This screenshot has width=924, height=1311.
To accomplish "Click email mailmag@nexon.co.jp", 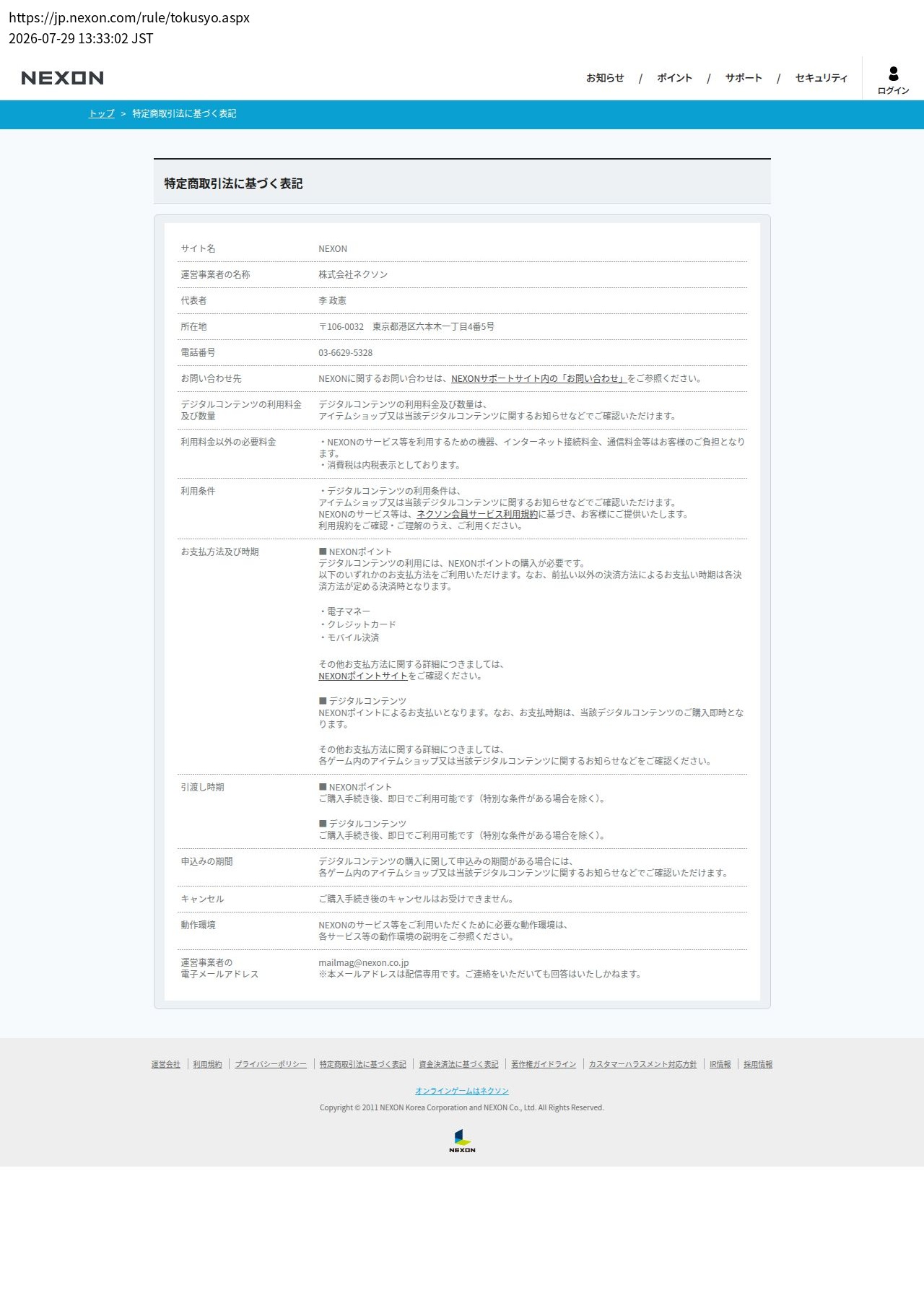I will click(364, 963).
